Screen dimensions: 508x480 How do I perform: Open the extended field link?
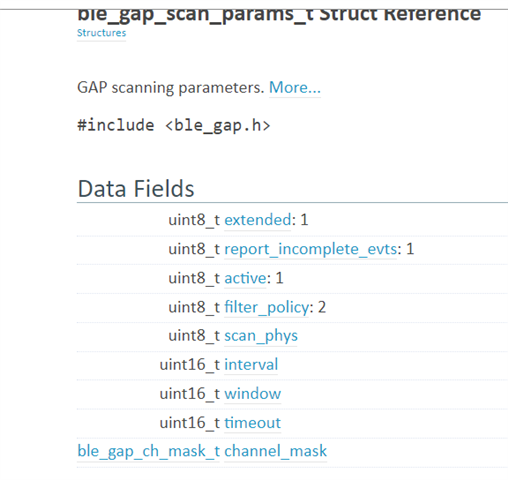[258, 220]
